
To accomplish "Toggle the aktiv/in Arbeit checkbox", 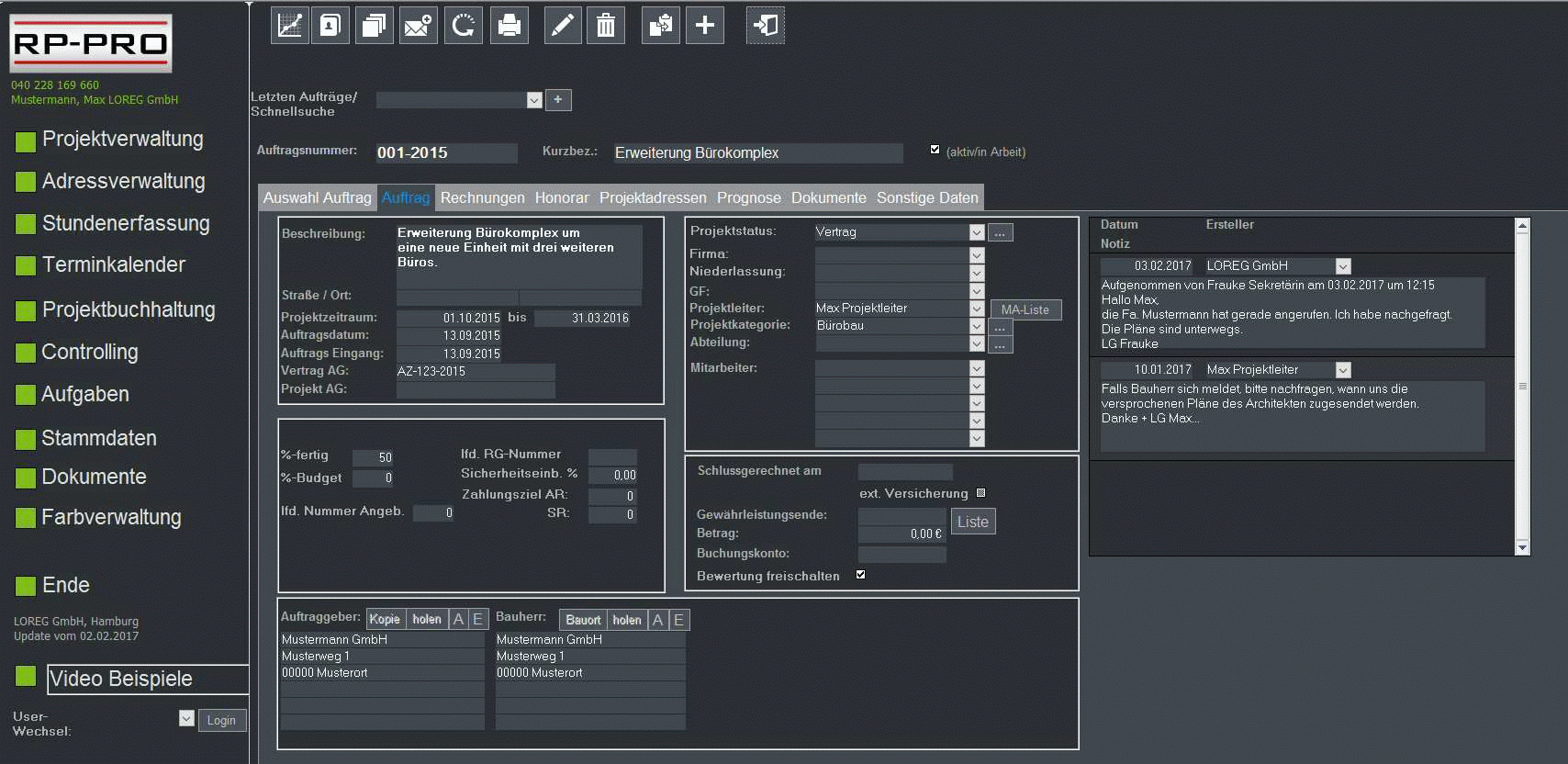I will tap(935, 149).
